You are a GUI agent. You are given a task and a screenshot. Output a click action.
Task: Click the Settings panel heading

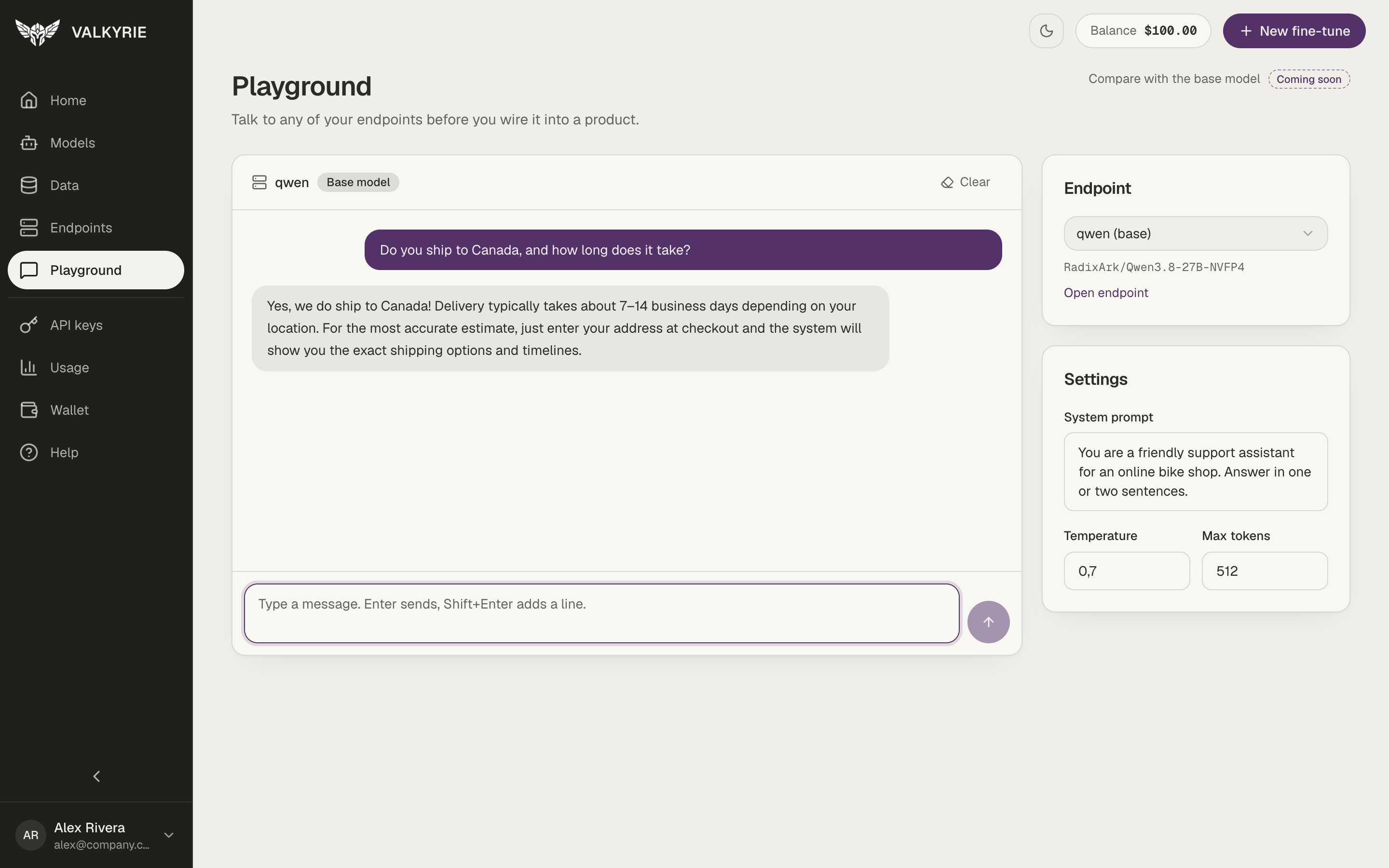pyautogui.click(x=1095, y=380)
